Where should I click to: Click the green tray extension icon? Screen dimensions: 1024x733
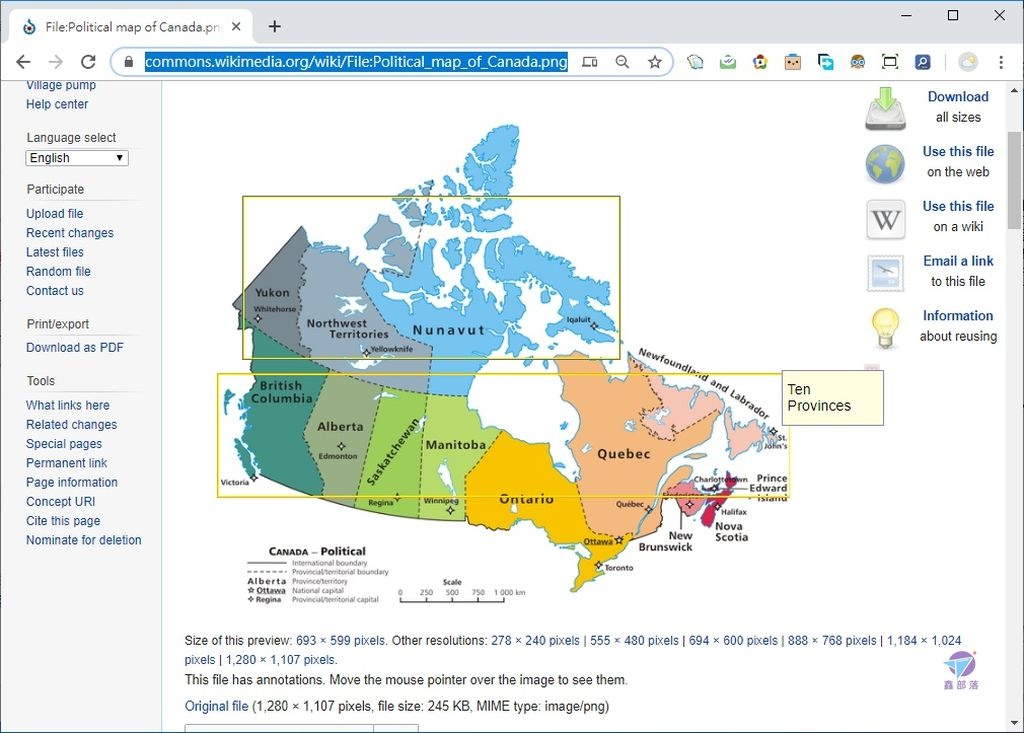pyautogui.click(x=728, y=62)
